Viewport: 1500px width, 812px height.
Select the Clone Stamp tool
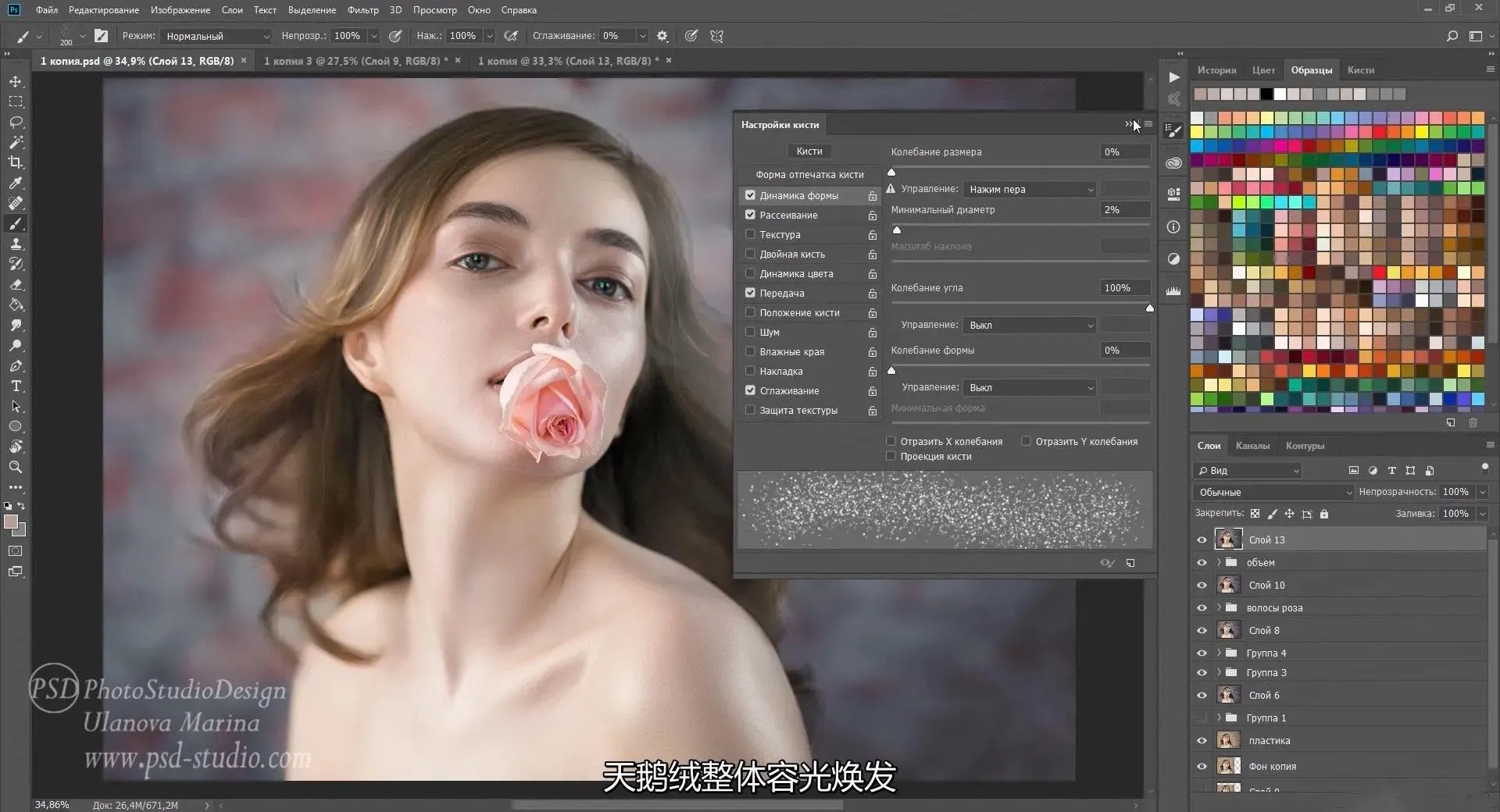point(16,244)
